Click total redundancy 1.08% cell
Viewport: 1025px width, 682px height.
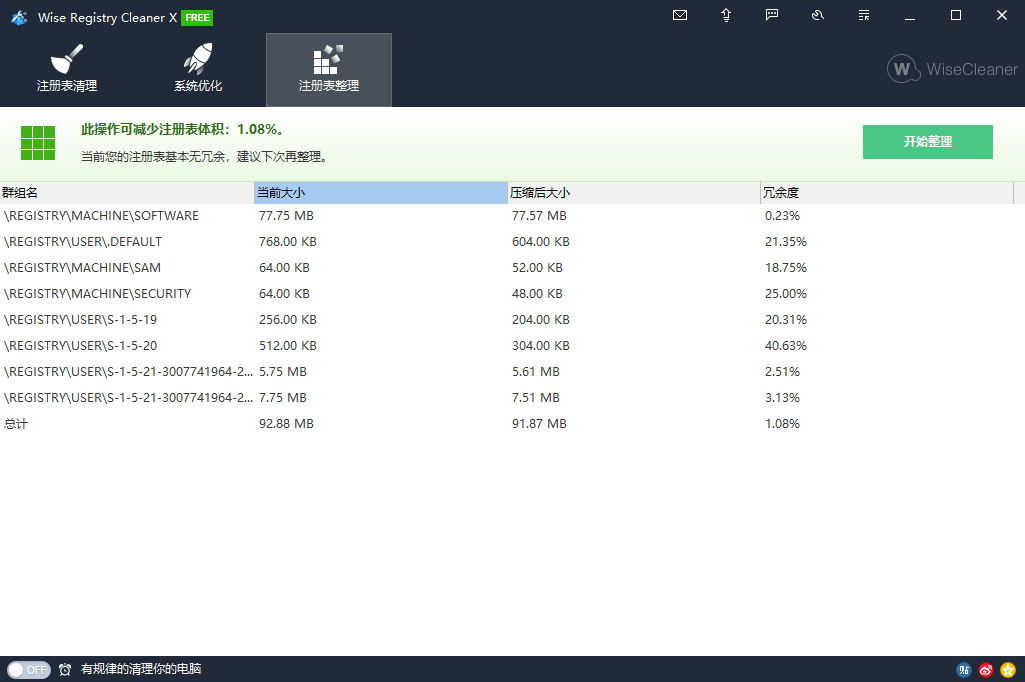[x=782, y=424]
